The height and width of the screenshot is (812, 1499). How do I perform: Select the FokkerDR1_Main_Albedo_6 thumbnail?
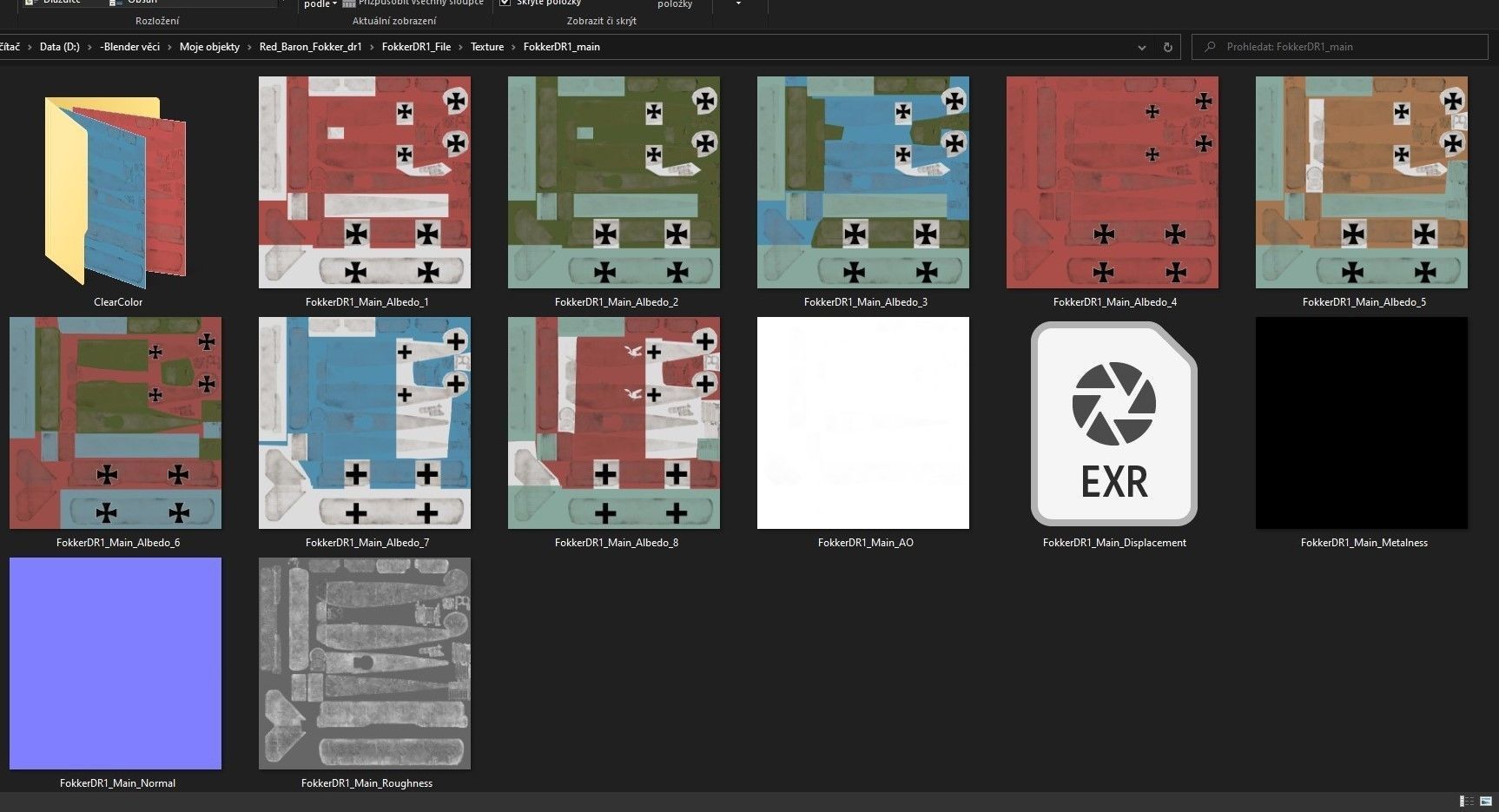click(x=116, y=423)
